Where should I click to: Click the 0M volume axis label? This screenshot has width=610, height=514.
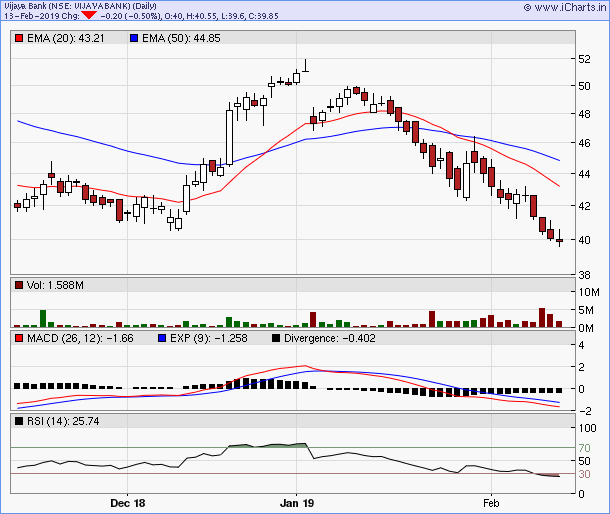(586, 328)
